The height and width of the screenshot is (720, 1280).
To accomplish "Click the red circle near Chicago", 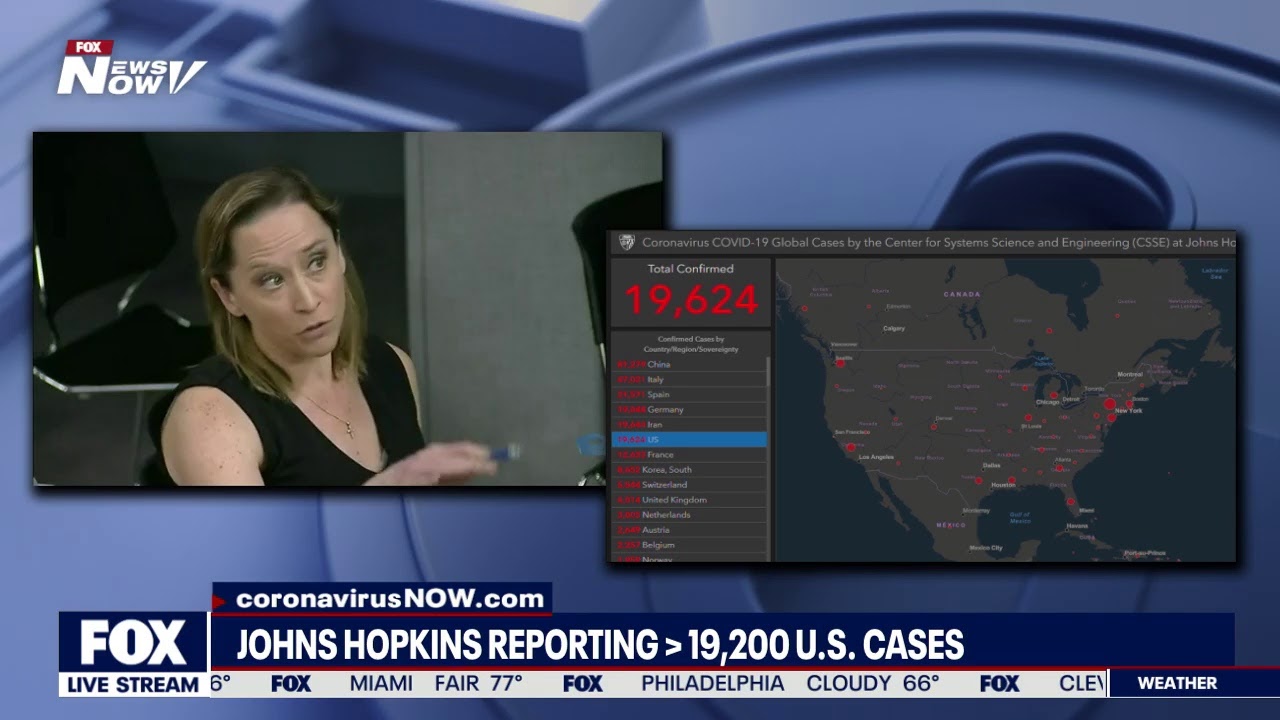I will click(1053, 395).
